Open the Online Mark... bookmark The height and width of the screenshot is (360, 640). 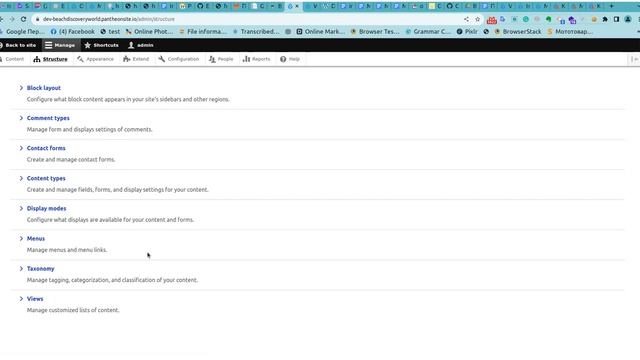tap(321, 31)
